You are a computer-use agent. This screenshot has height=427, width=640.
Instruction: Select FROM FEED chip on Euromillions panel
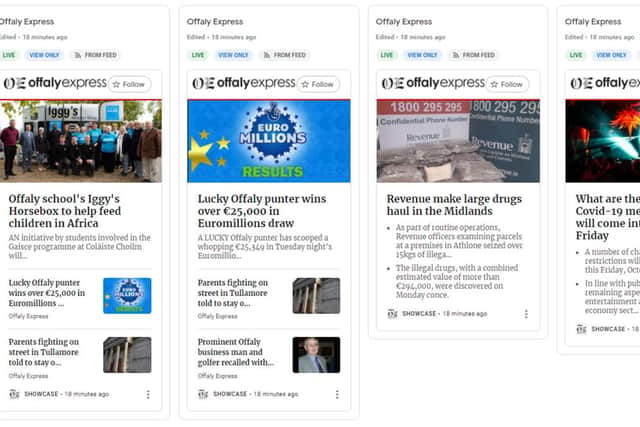(x=284, y=55)
